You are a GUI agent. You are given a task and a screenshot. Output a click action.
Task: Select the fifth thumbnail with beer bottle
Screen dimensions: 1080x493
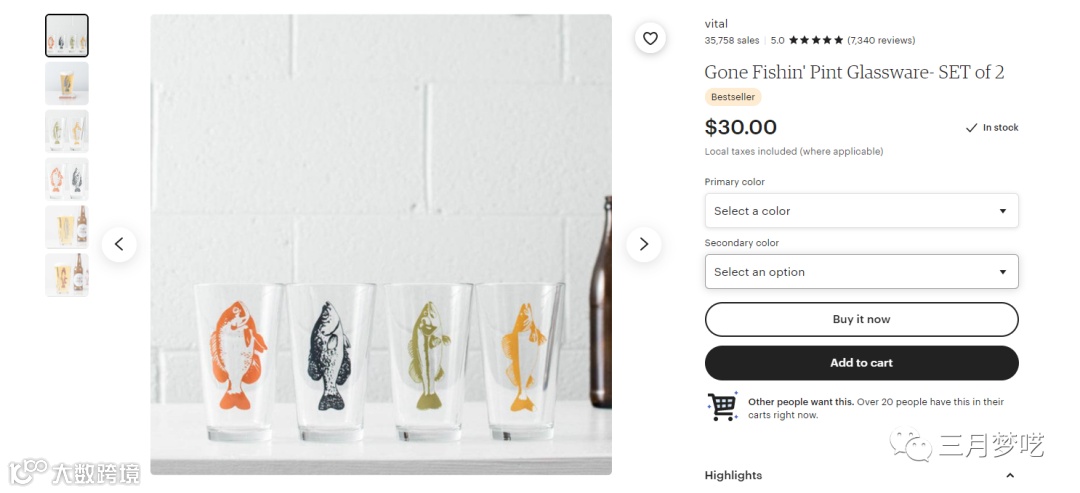[x=67, y=227]
